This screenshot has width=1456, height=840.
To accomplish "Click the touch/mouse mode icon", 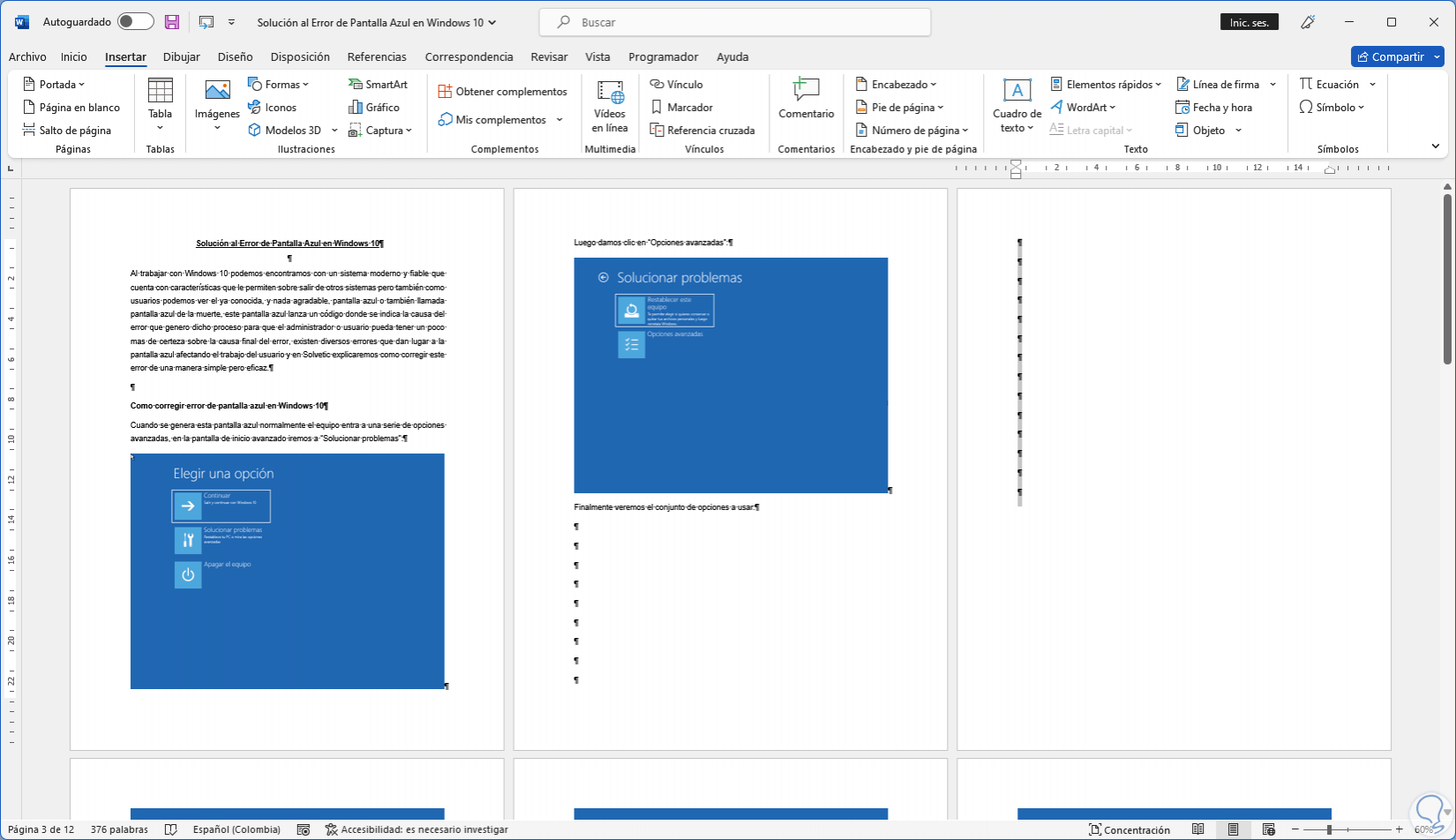I will pyautogui.click(x=206, y=22).
